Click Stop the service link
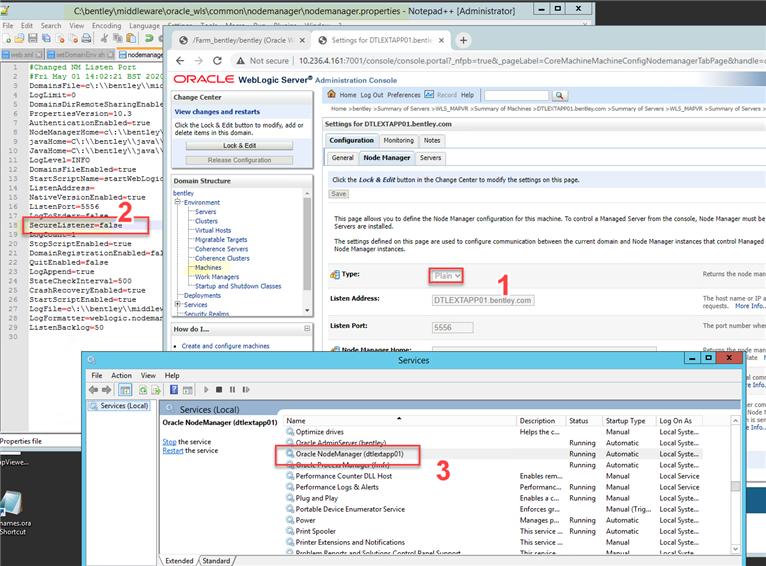 click(x=170, y=441)
